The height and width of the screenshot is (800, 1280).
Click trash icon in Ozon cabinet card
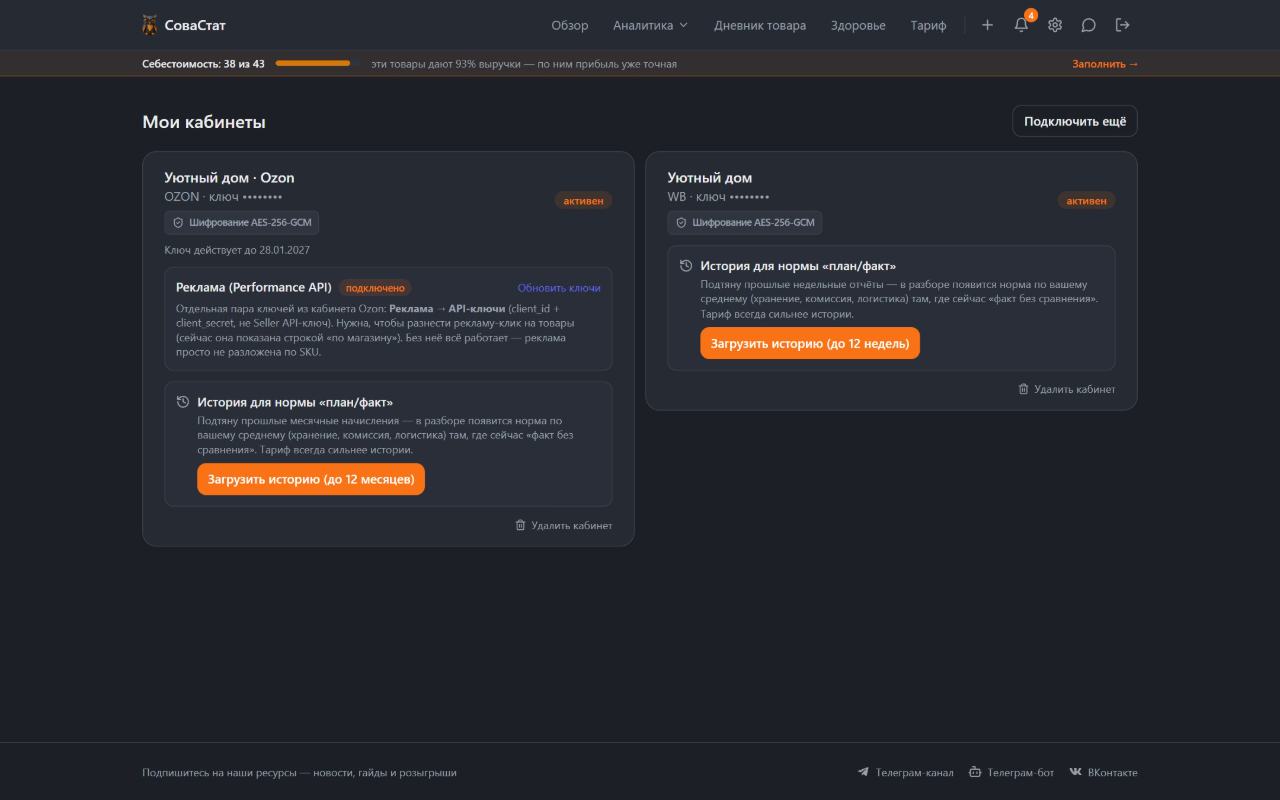click(x=520, y=525)
